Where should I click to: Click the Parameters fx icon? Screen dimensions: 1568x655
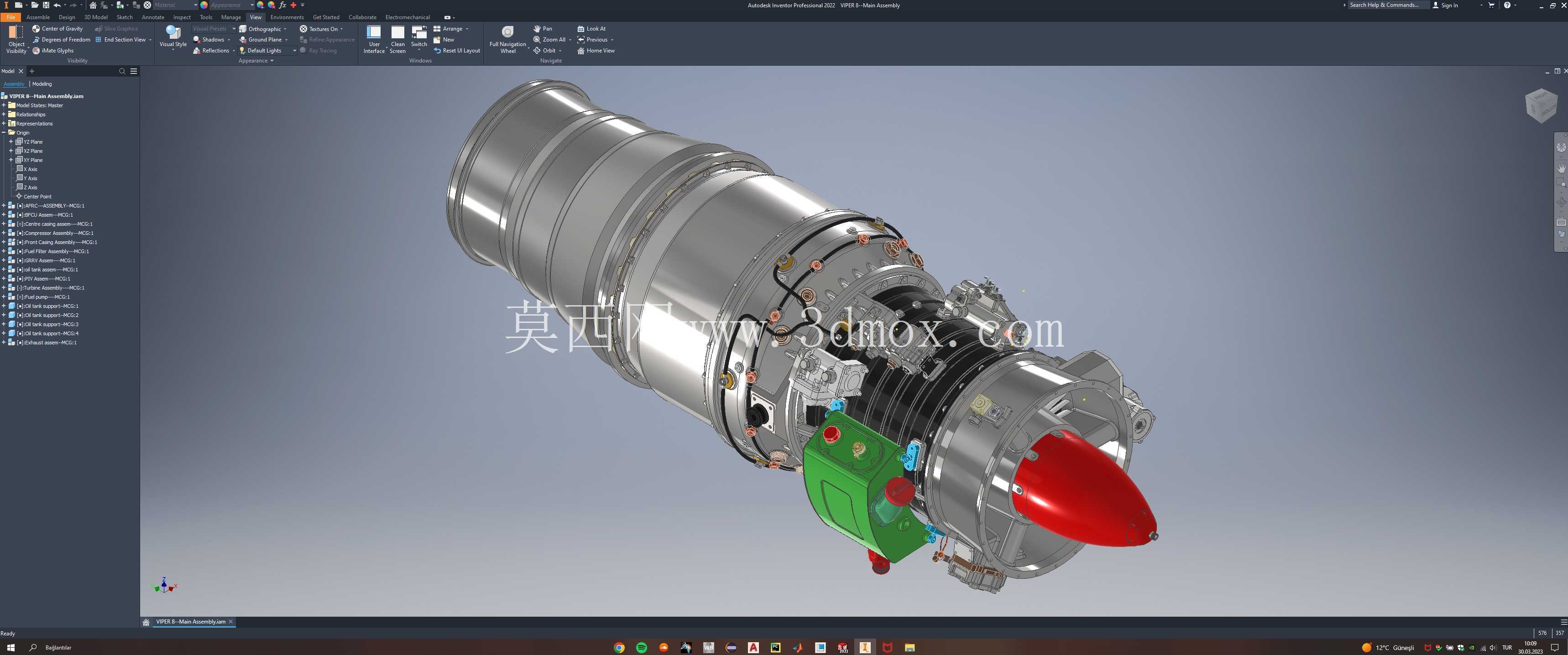(x=282, y=5)
